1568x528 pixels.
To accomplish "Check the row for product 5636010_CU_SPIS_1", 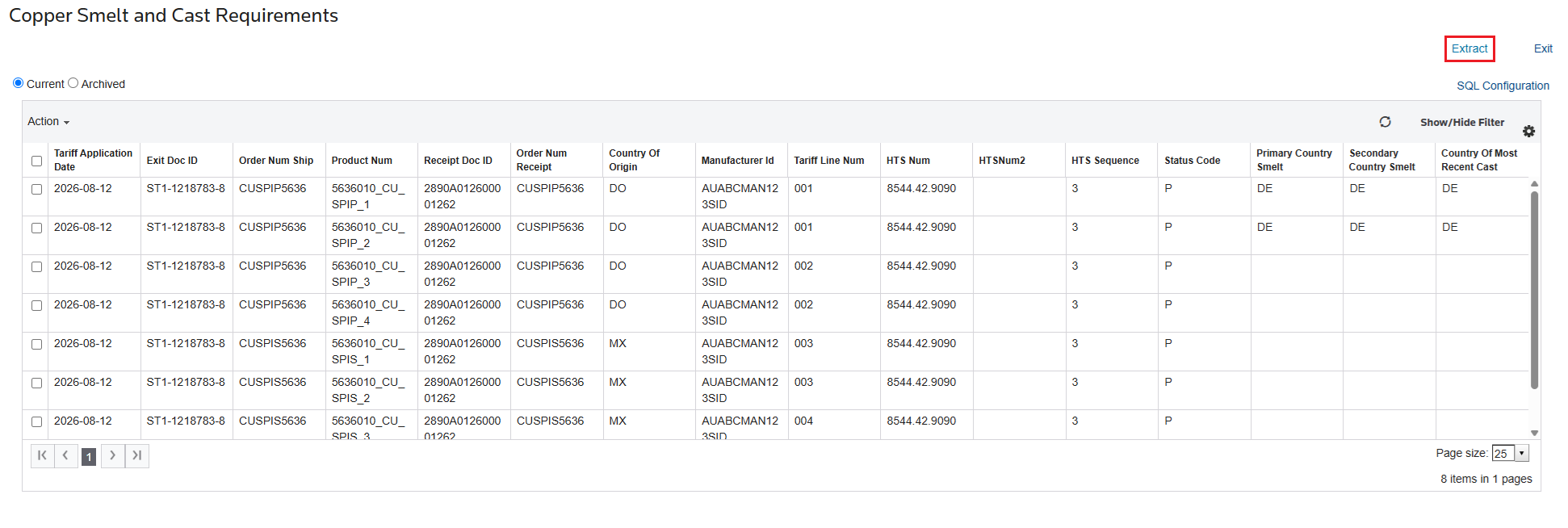I will click(36, 344).
